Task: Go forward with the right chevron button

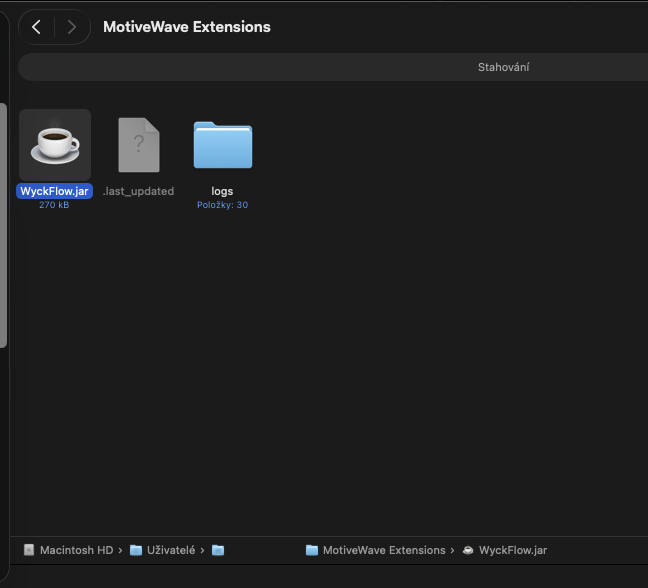Action: [72, 27]
